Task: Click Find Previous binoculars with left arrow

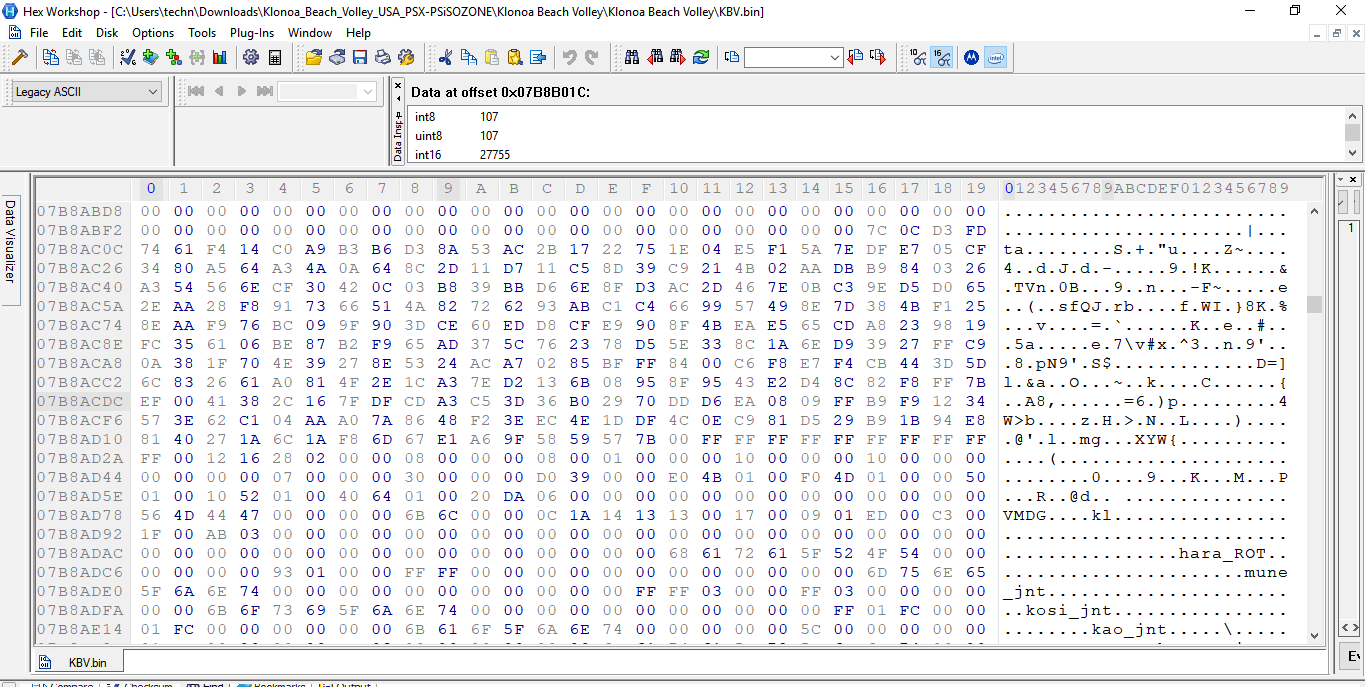Action: click(x=655, y=57)
